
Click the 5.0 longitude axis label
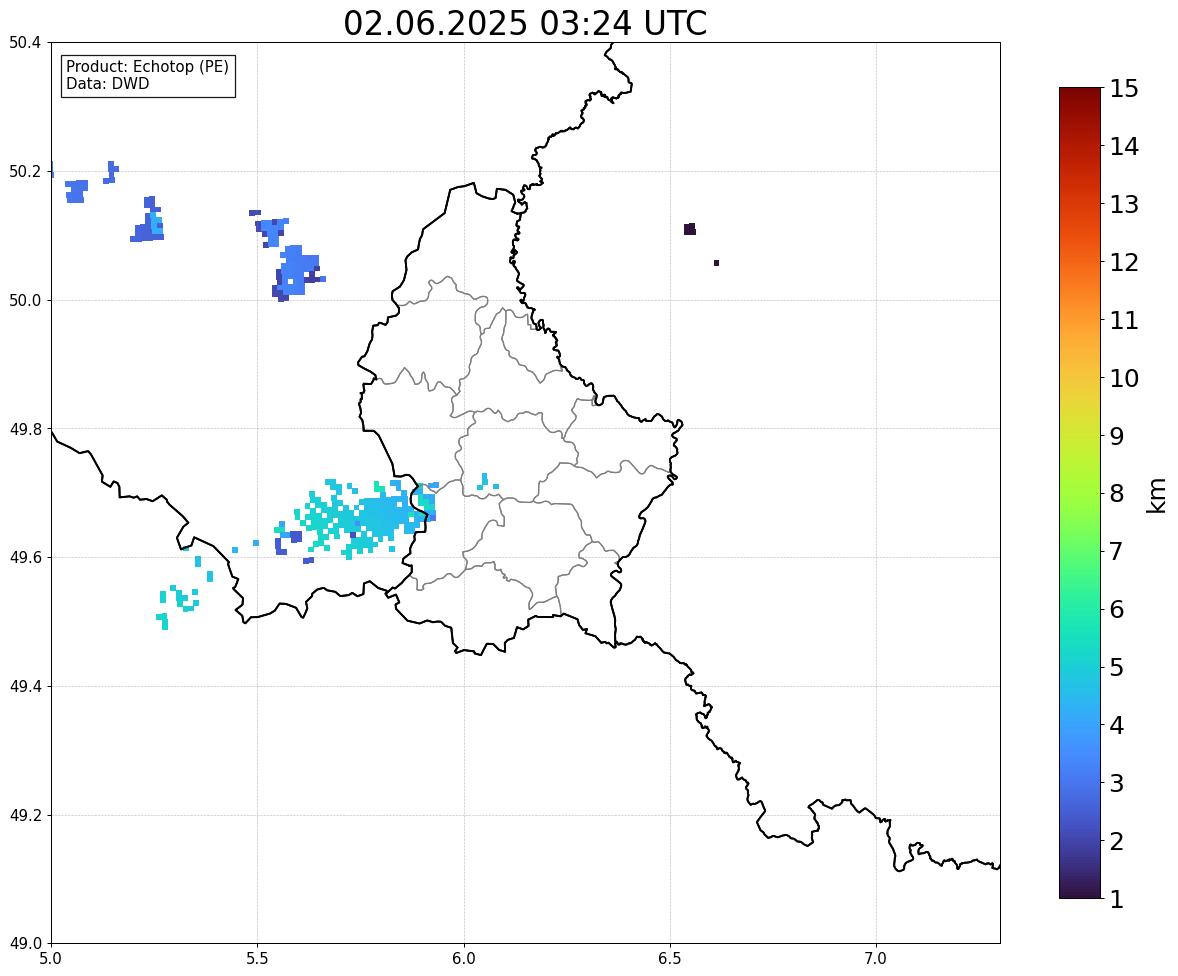[x=51, y=959]
